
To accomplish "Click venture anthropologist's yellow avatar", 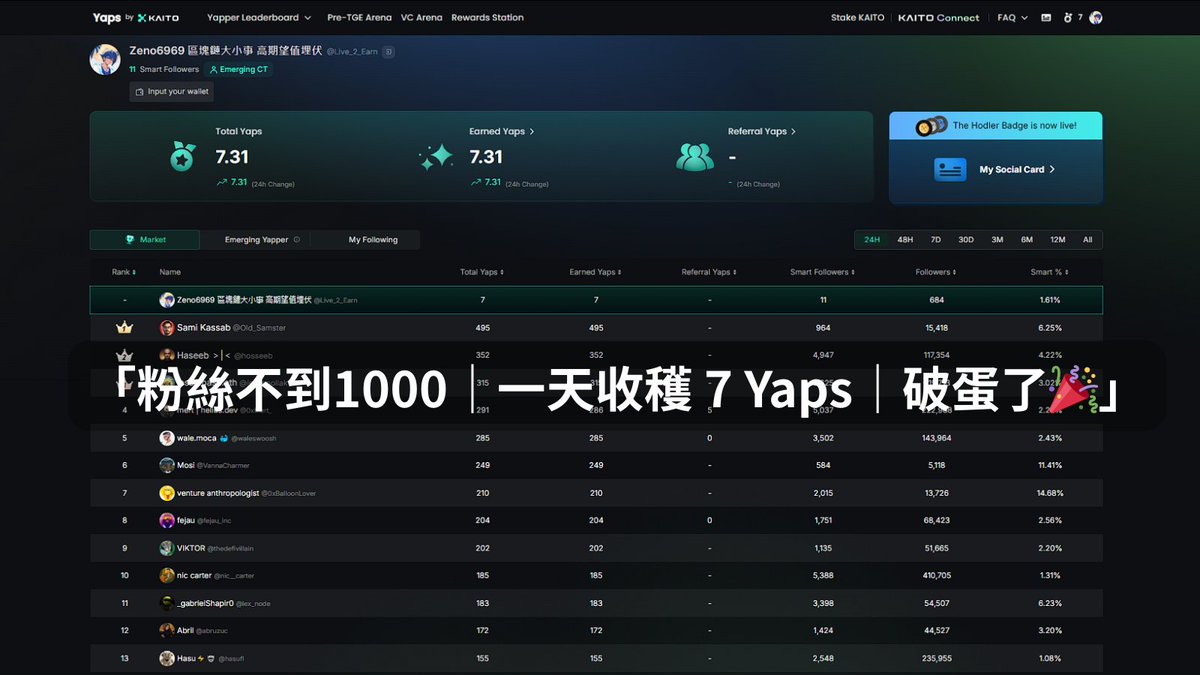I will [167, 493].
